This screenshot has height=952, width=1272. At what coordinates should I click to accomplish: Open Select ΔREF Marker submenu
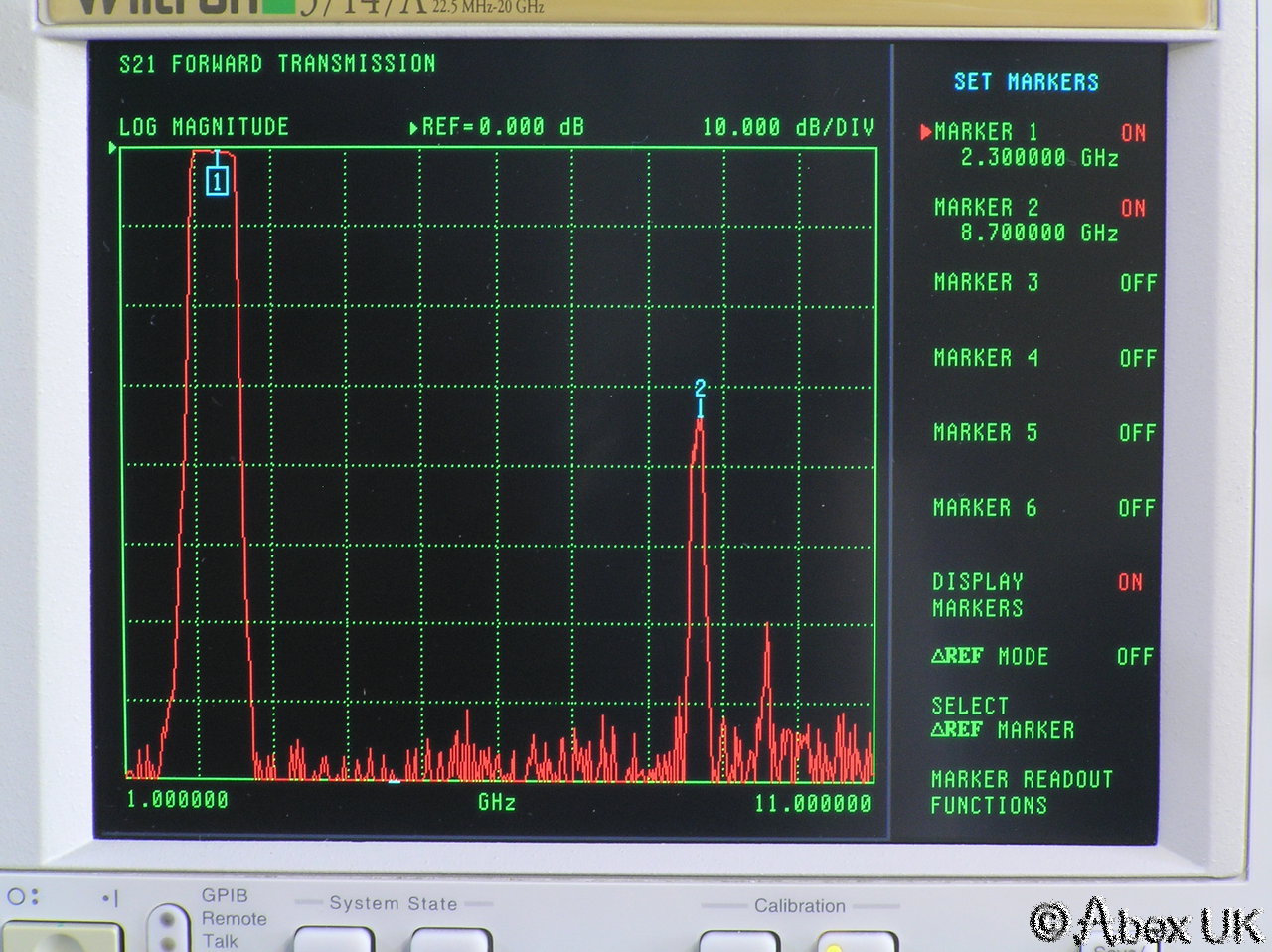point(1002,718)
